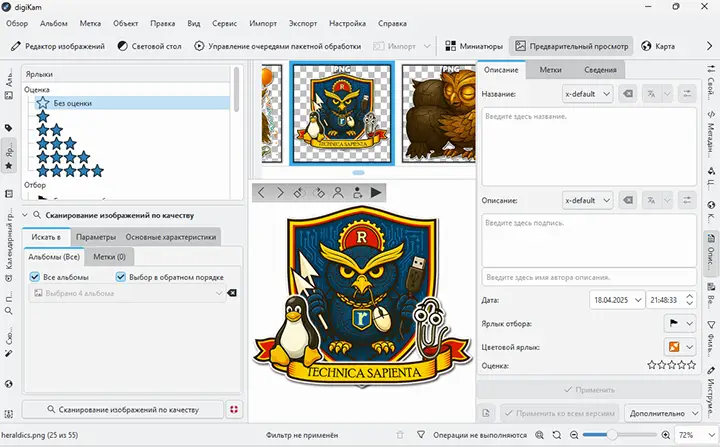
Task: Switch to Миниатюры thumbnails view
Action: coord(474,46)
